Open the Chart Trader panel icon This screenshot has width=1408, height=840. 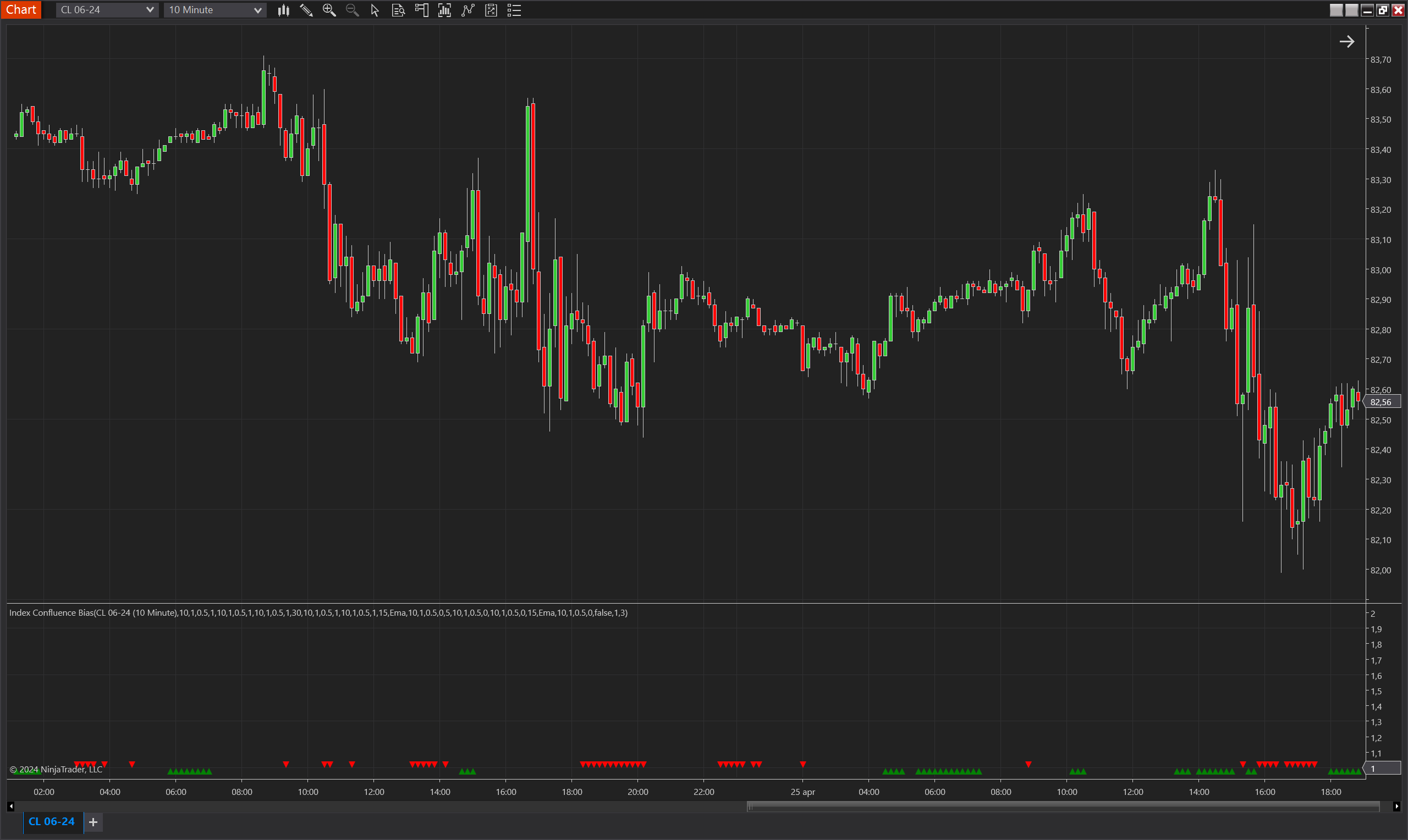[x=421, y=10]
